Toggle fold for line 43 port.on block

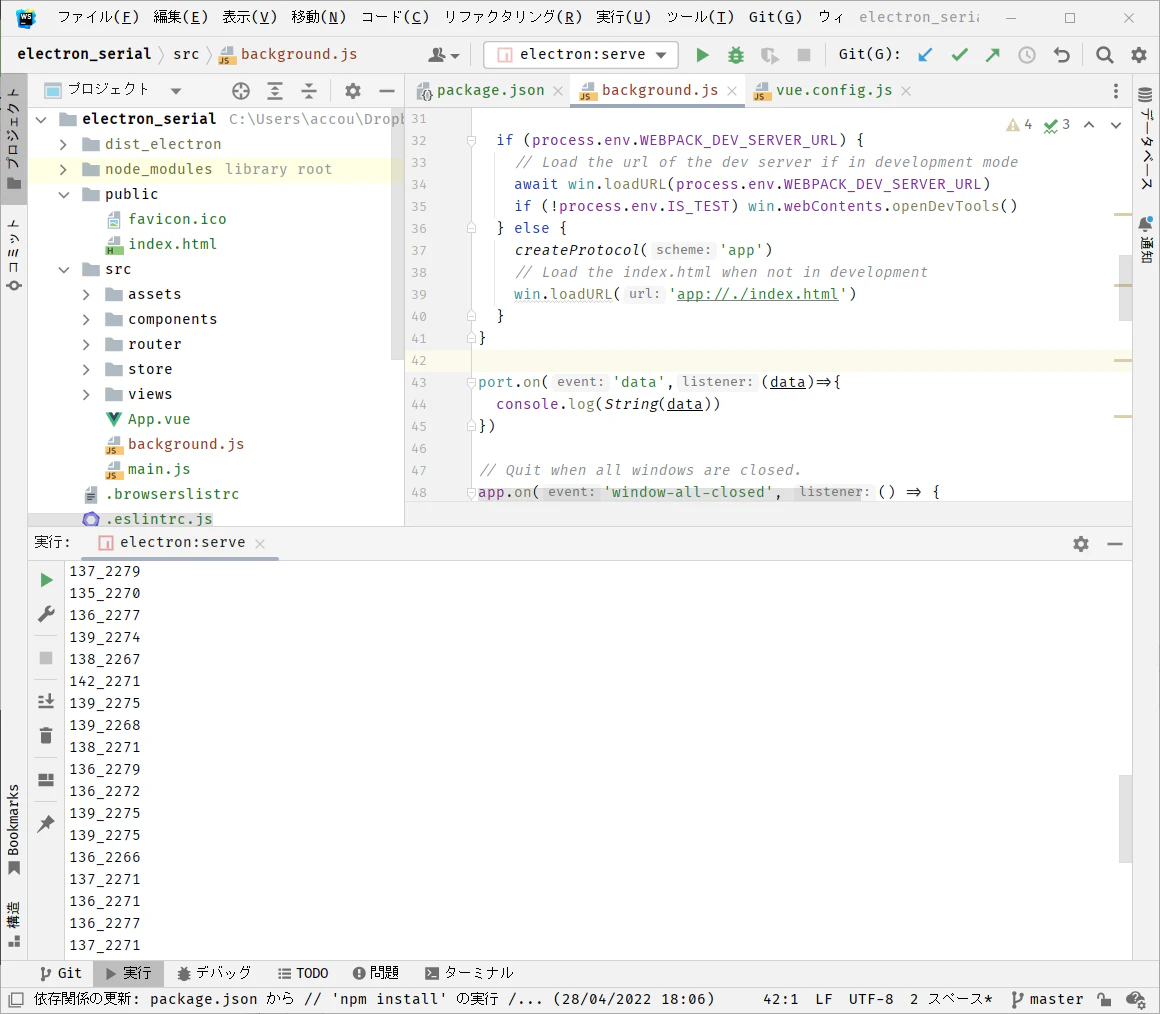[x=471, y=382]
